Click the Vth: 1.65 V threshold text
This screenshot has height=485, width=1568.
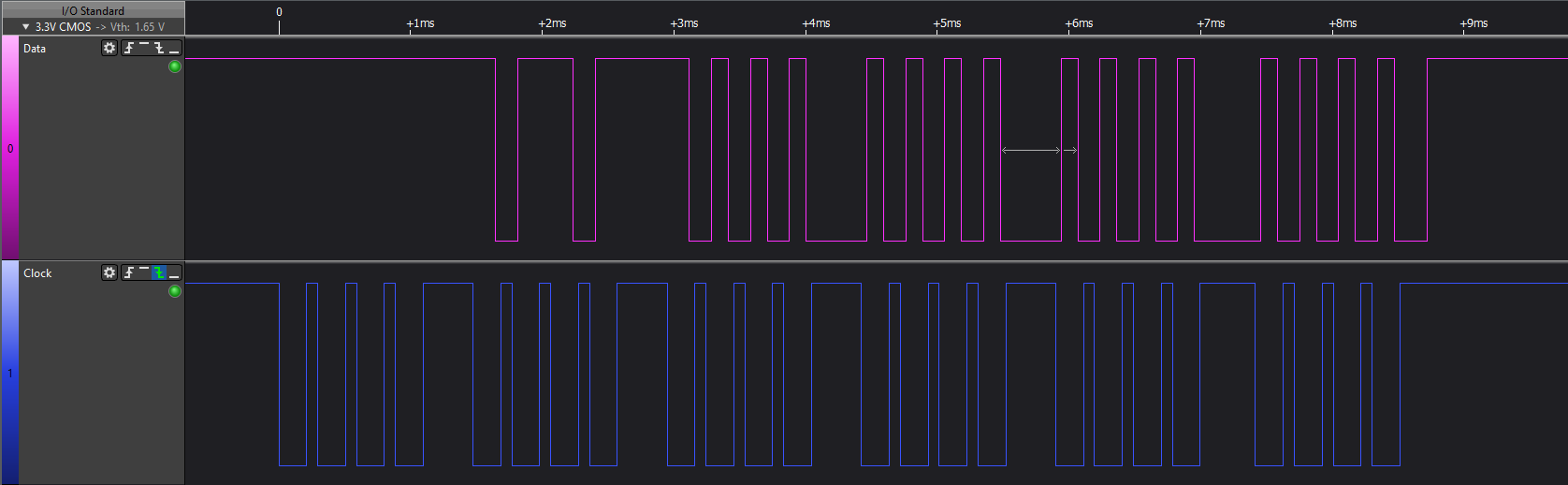[x=138, y=27]
